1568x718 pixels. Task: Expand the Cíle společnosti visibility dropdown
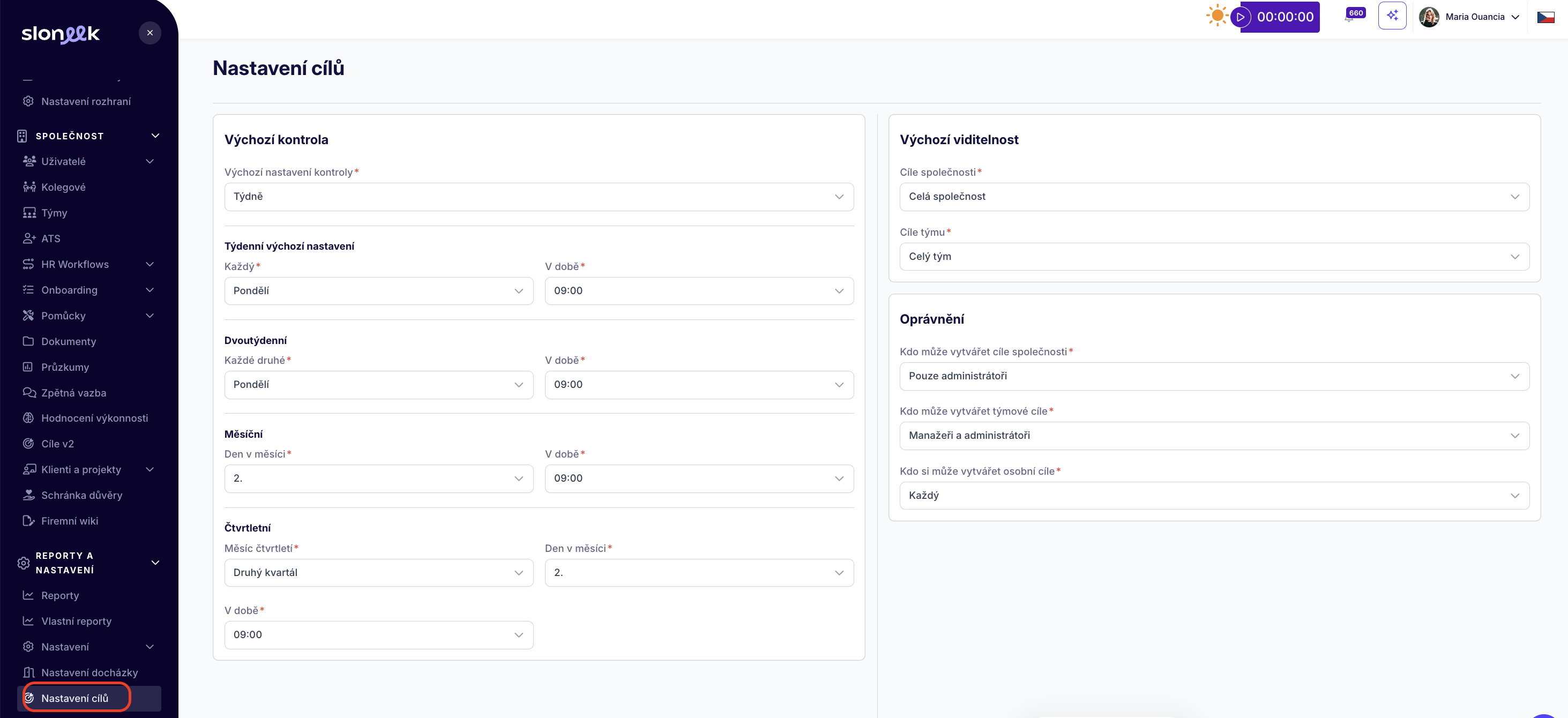click(1214, 197)
